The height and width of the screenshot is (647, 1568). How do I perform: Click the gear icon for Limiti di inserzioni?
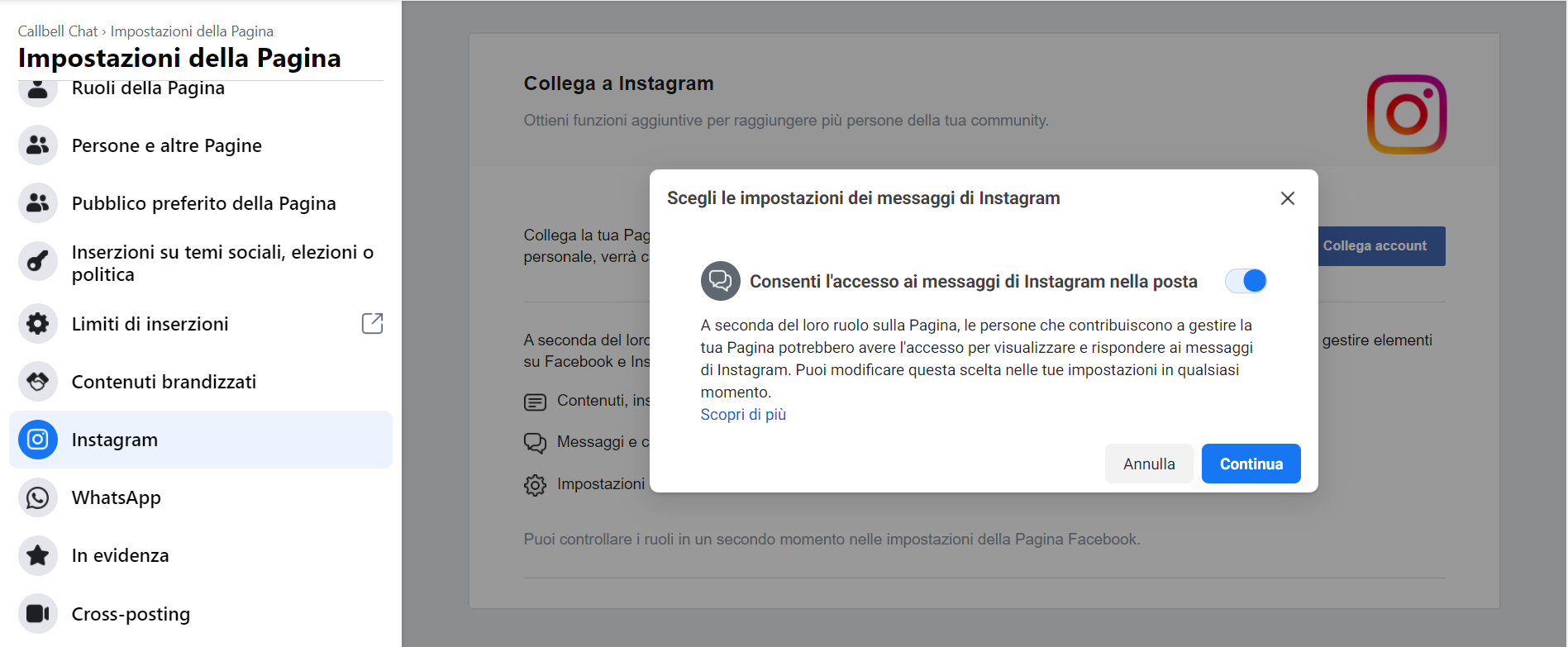pyautogui.click(x=38, y=324)
